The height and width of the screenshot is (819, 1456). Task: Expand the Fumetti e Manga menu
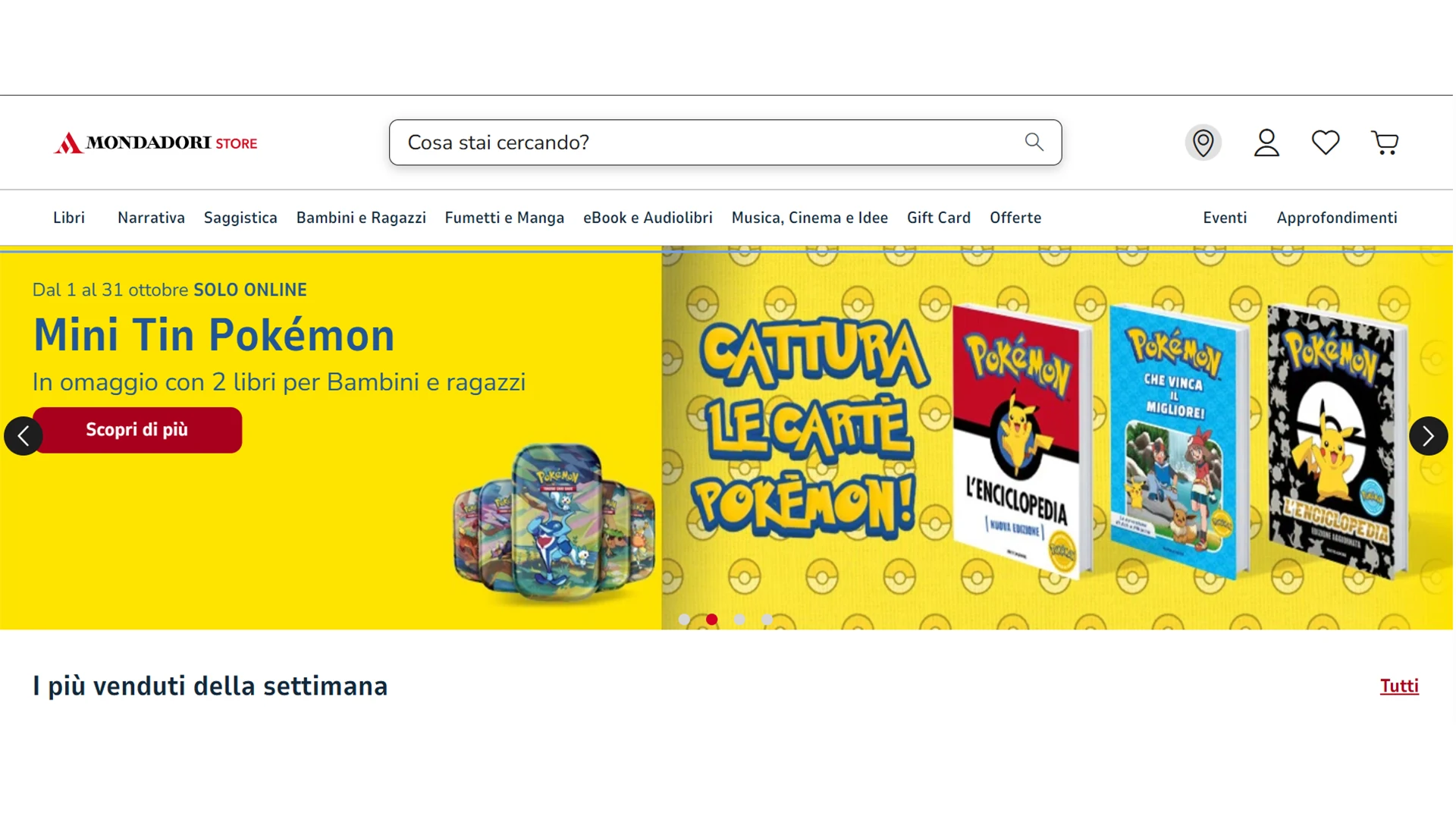(504, 218)
